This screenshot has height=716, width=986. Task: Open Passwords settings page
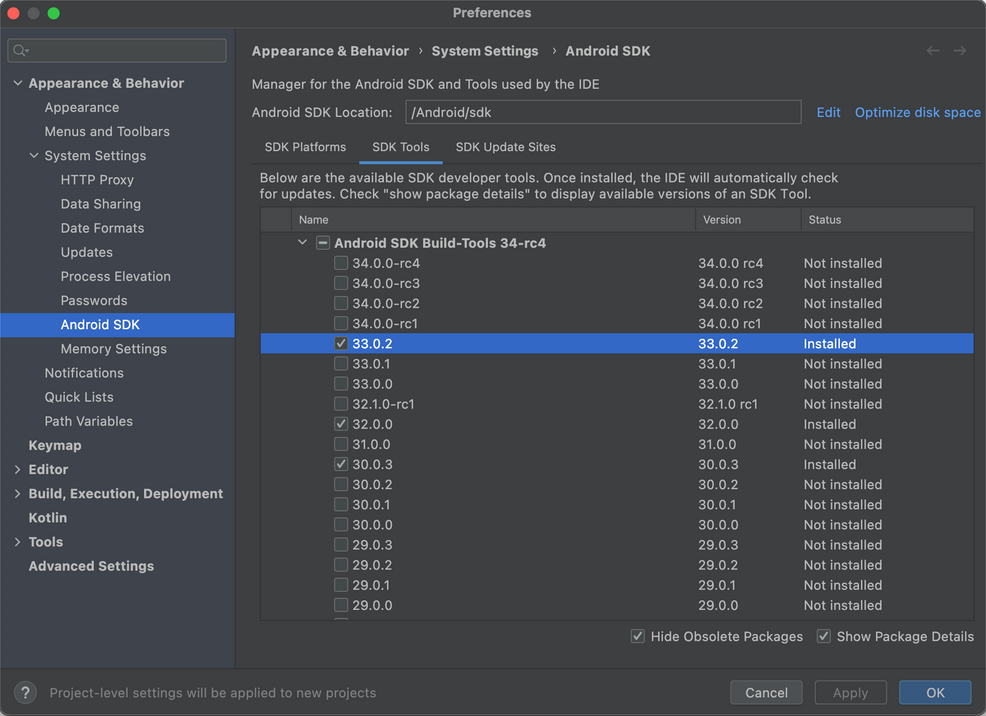(94, 300)
